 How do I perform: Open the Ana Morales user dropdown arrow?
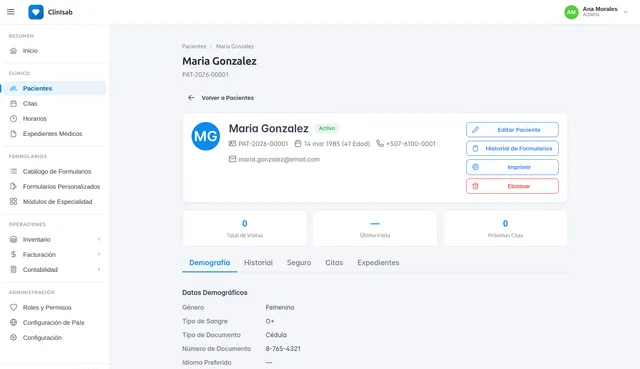click(625, 12)
